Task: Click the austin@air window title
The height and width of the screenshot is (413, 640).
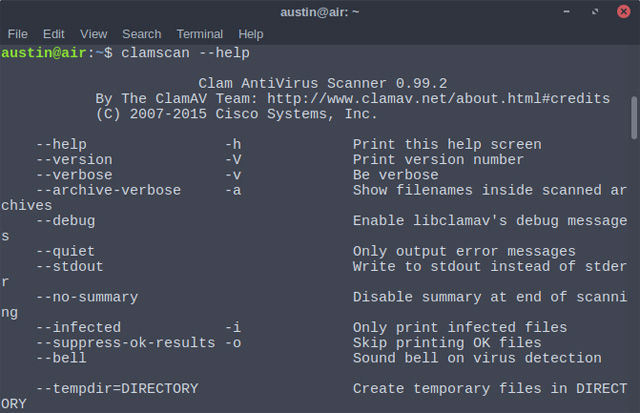Action: click(319, 11)
